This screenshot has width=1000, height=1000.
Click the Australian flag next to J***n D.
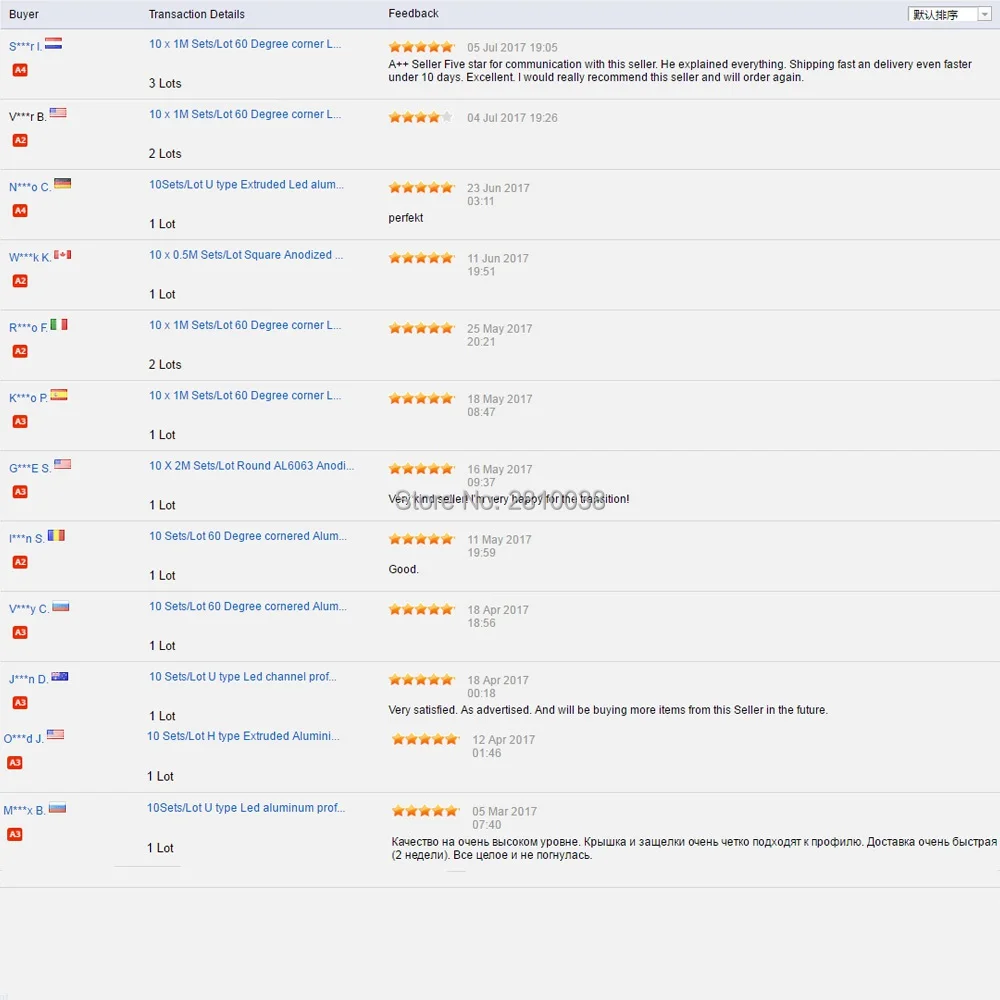click(60, 677)
